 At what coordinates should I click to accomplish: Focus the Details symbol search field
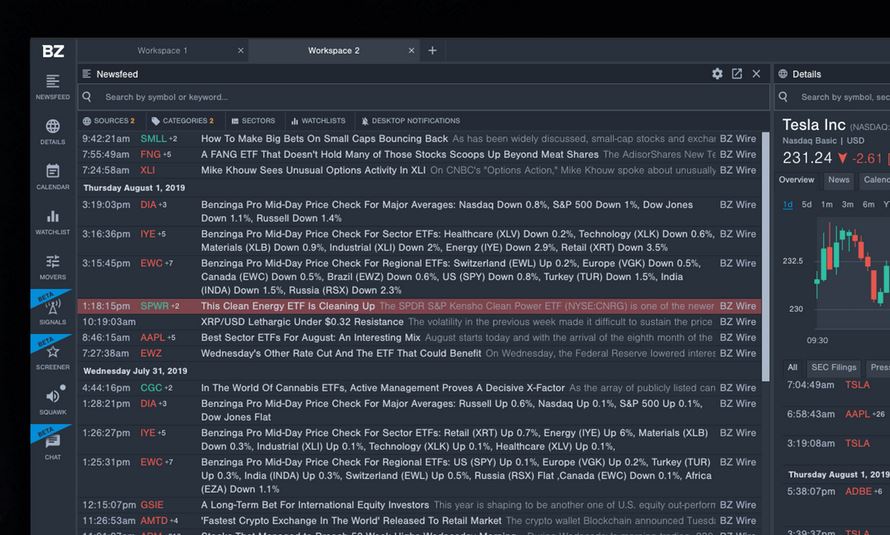[x=832, y=97]
